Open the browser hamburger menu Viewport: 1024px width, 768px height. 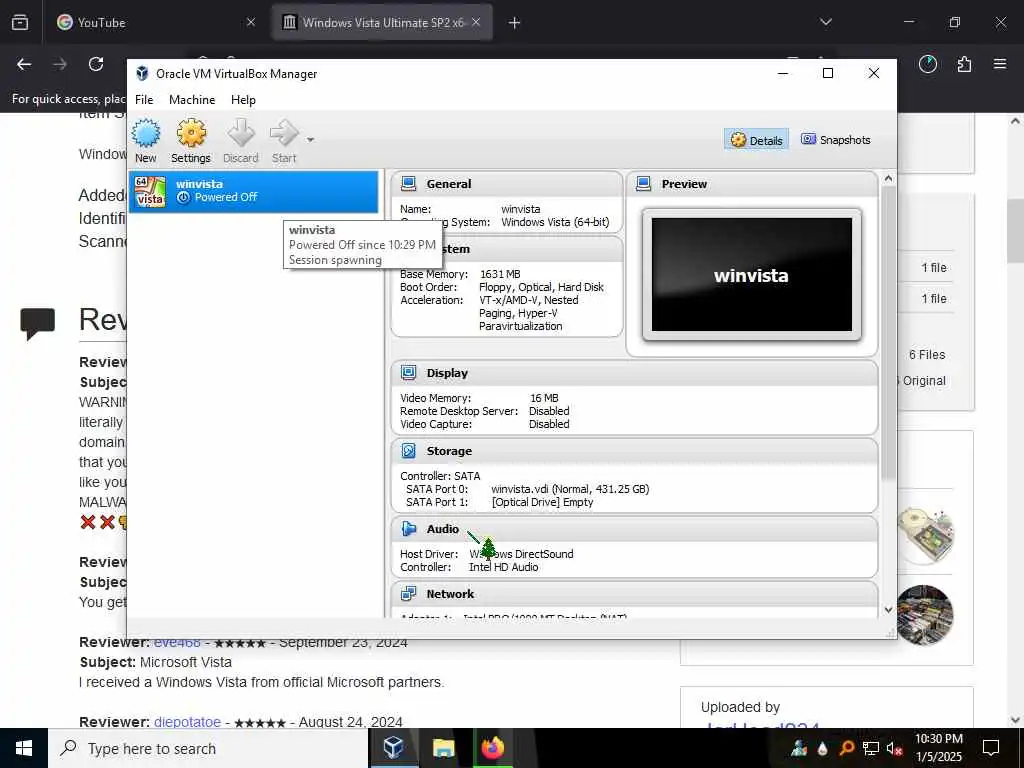pyautogui.click(x=1000, y=64)
